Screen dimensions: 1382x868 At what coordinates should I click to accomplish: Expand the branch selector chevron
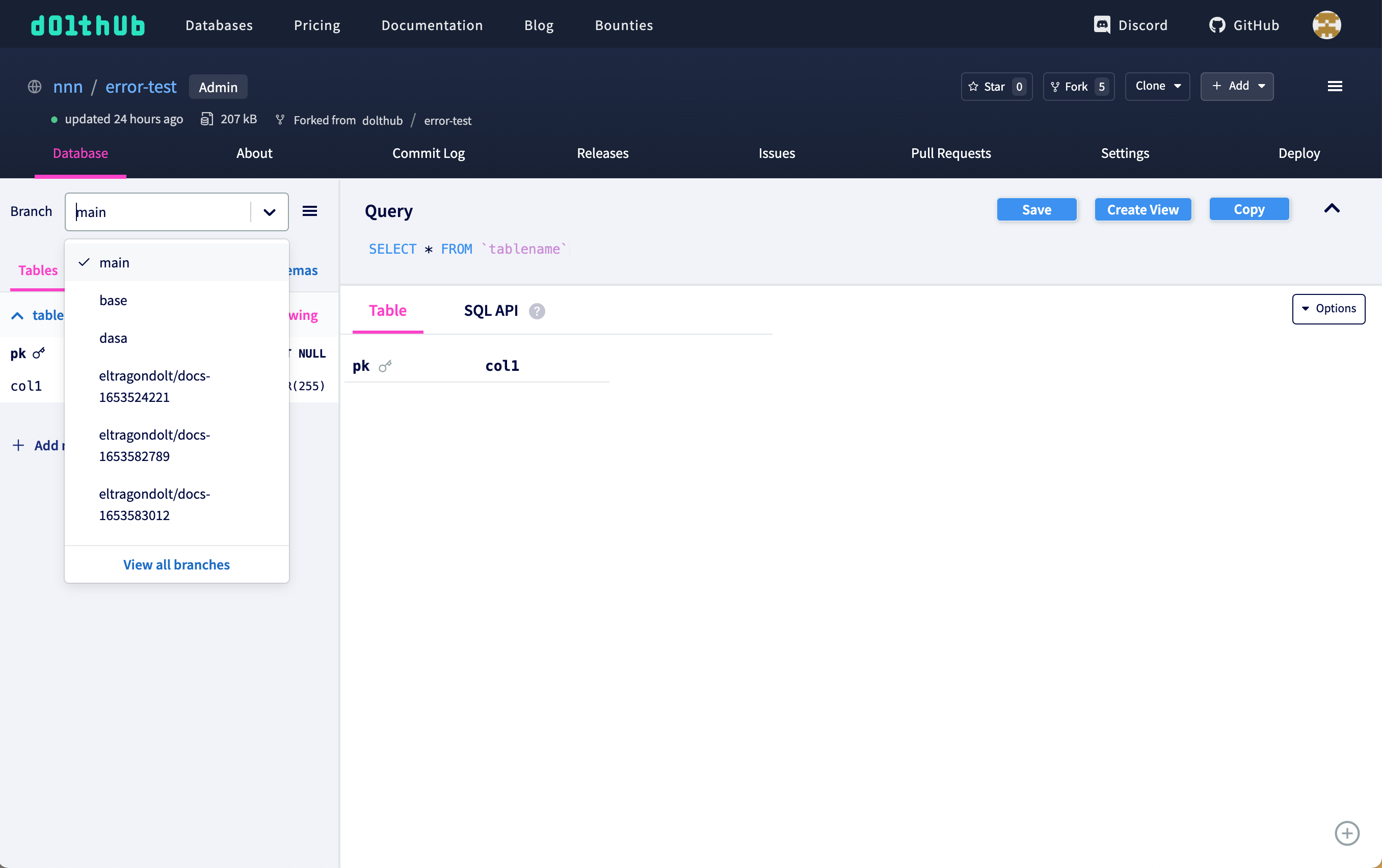click(x=269, y=212)
